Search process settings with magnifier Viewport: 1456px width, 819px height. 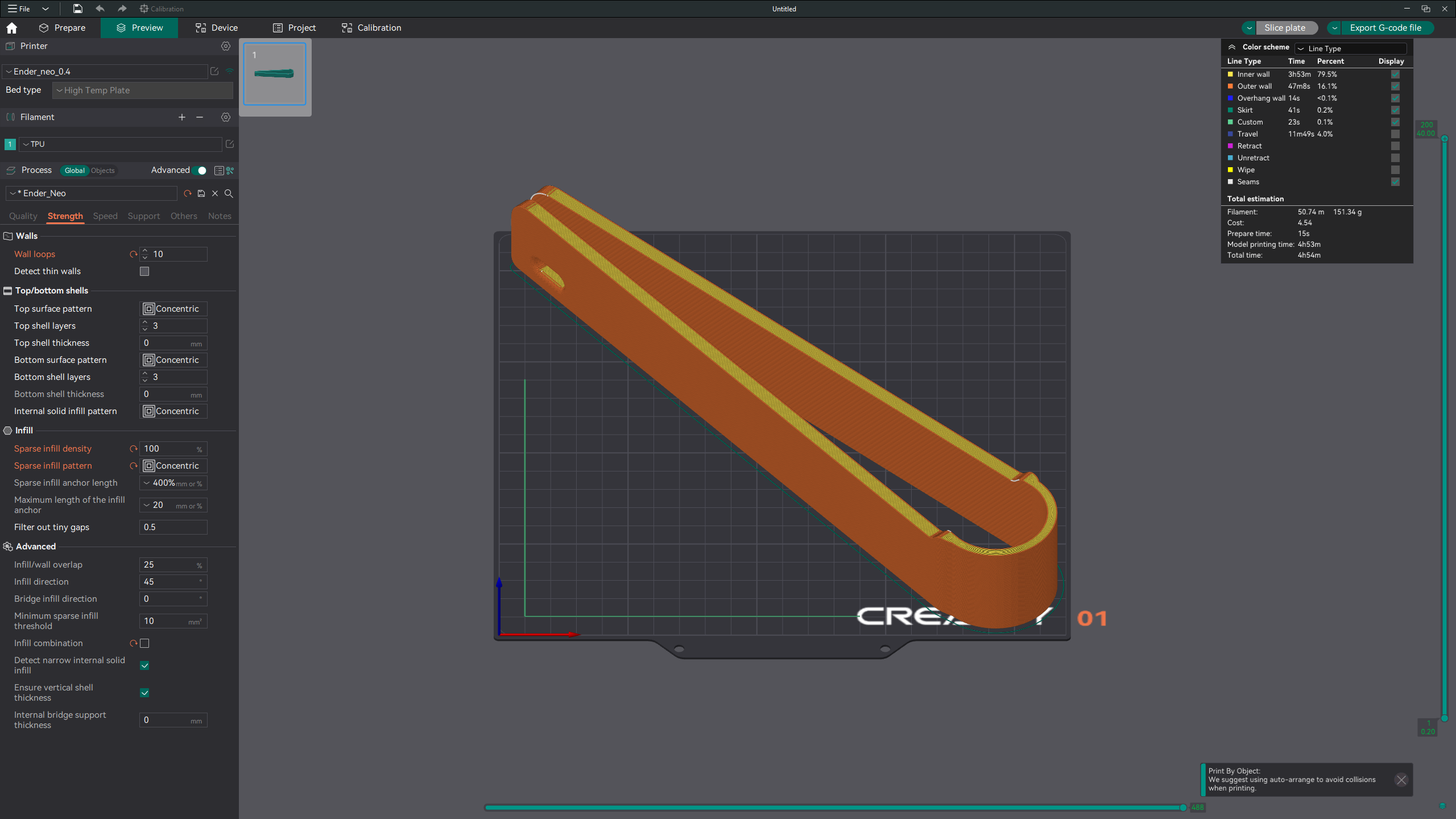pyautogui.click(x=229, y=193)
